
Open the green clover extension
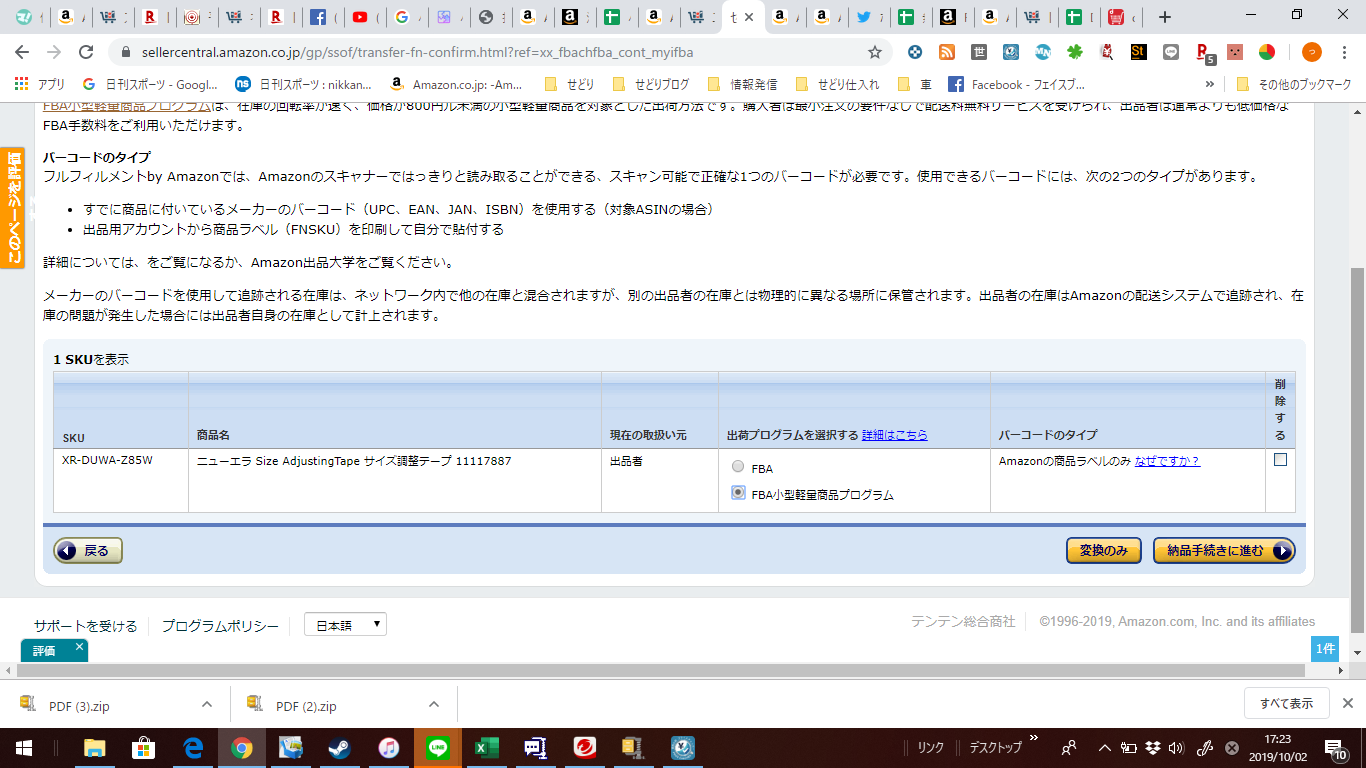[1074, 52]
